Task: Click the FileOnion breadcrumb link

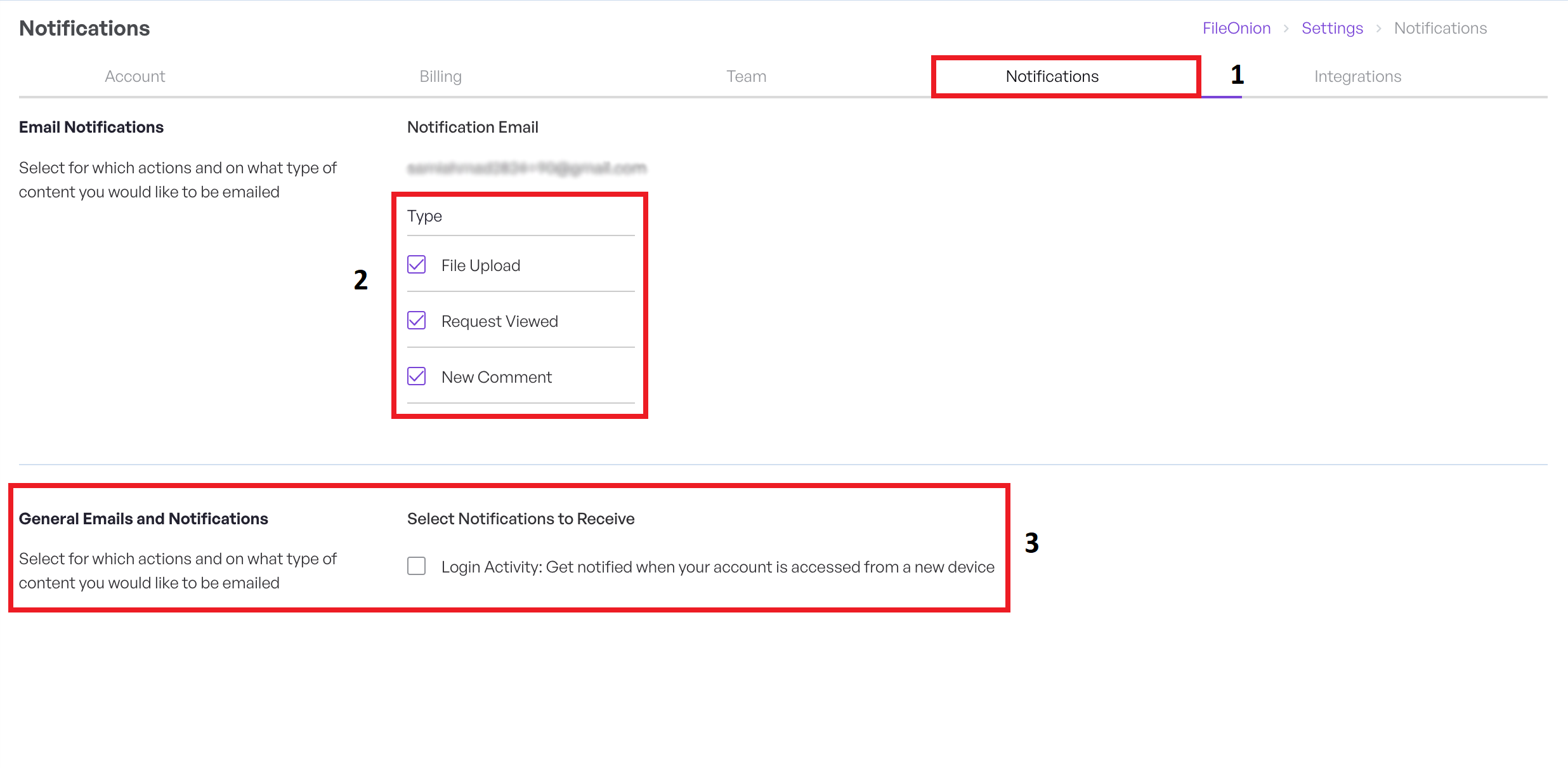Action: tap(1236, 28)
